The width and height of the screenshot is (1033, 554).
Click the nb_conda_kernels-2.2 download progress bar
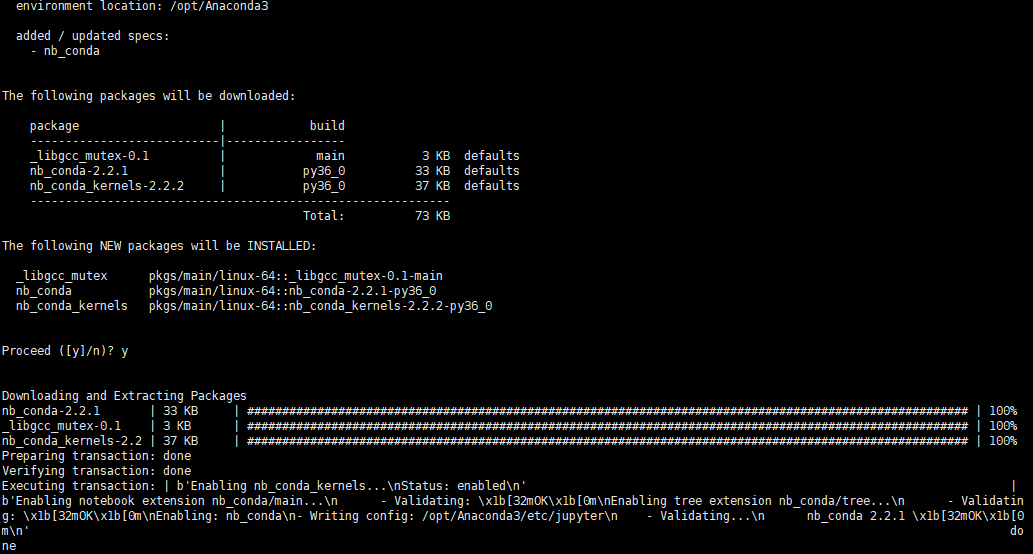[607, 441]
